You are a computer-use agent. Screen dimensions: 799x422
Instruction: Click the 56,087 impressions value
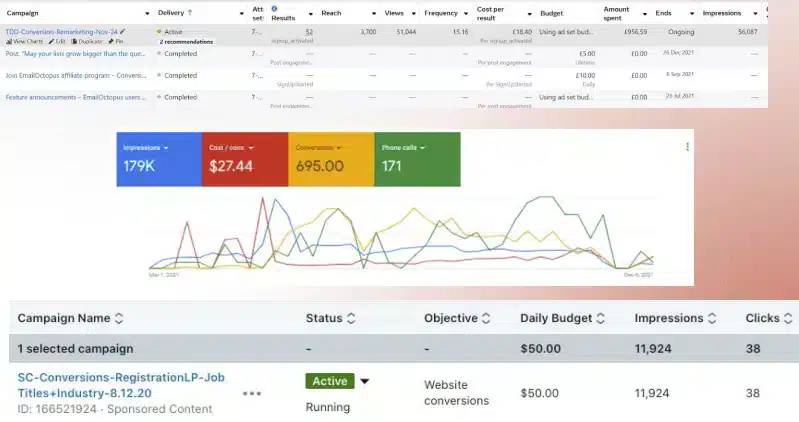748,32
